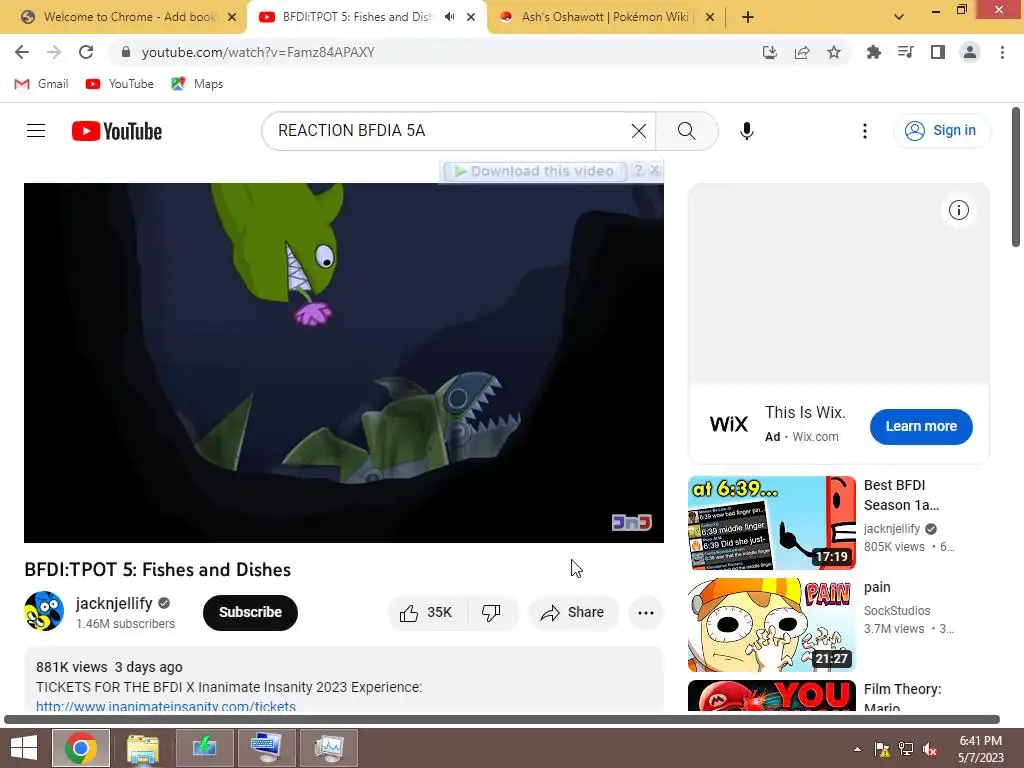Open taskbar clock showing 6:41 PM
1024x768 pixels.
pos(981,748)
